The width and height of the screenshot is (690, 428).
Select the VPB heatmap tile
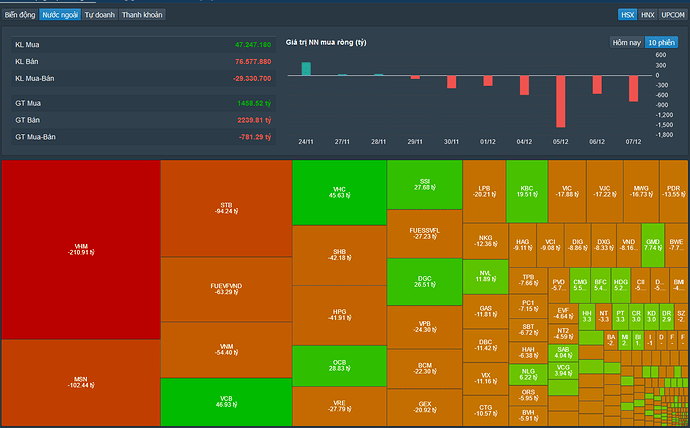pyautogui.click(x=425, y=327)
